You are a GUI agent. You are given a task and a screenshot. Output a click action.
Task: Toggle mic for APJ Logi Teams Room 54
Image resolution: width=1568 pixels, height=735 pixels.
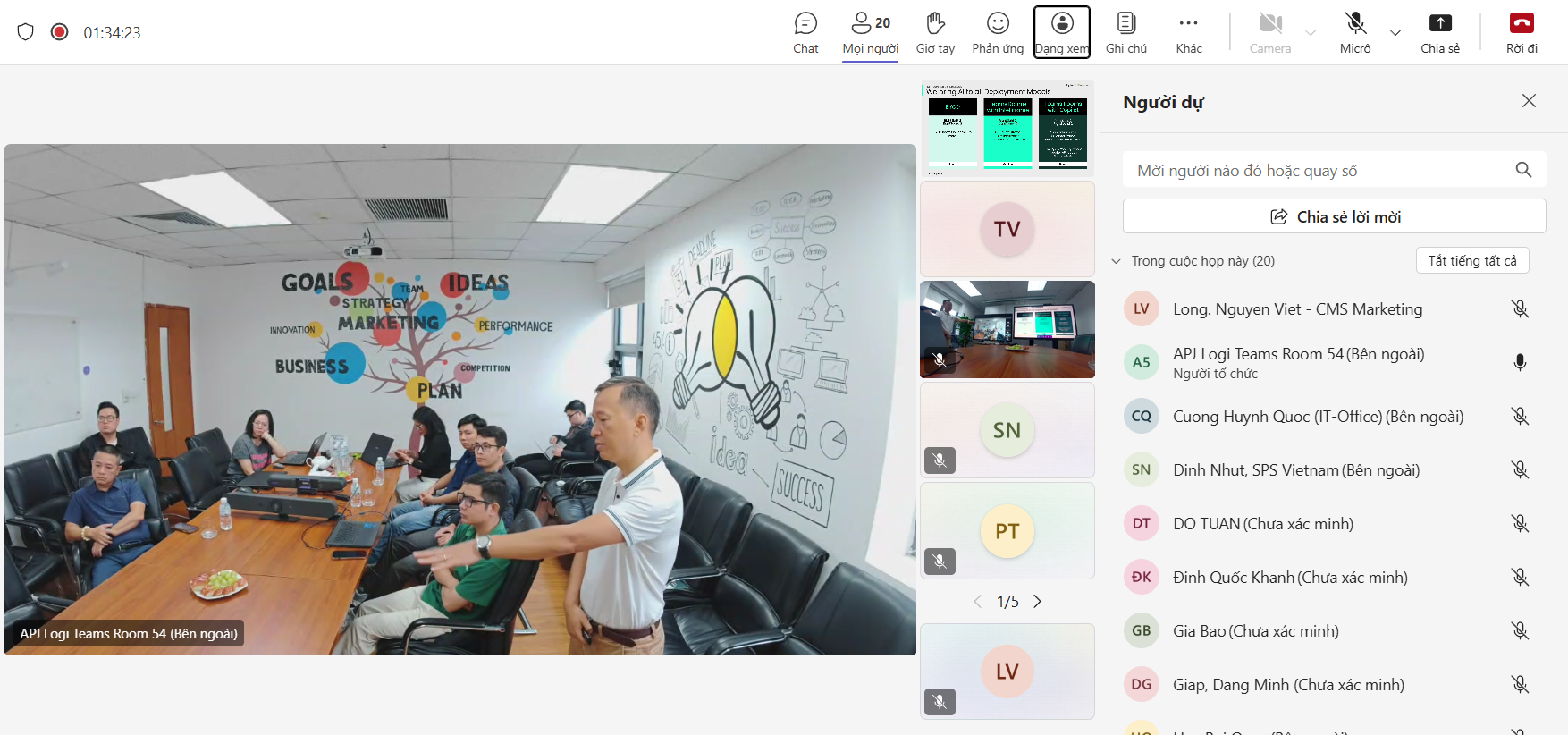coord(1520,362)
